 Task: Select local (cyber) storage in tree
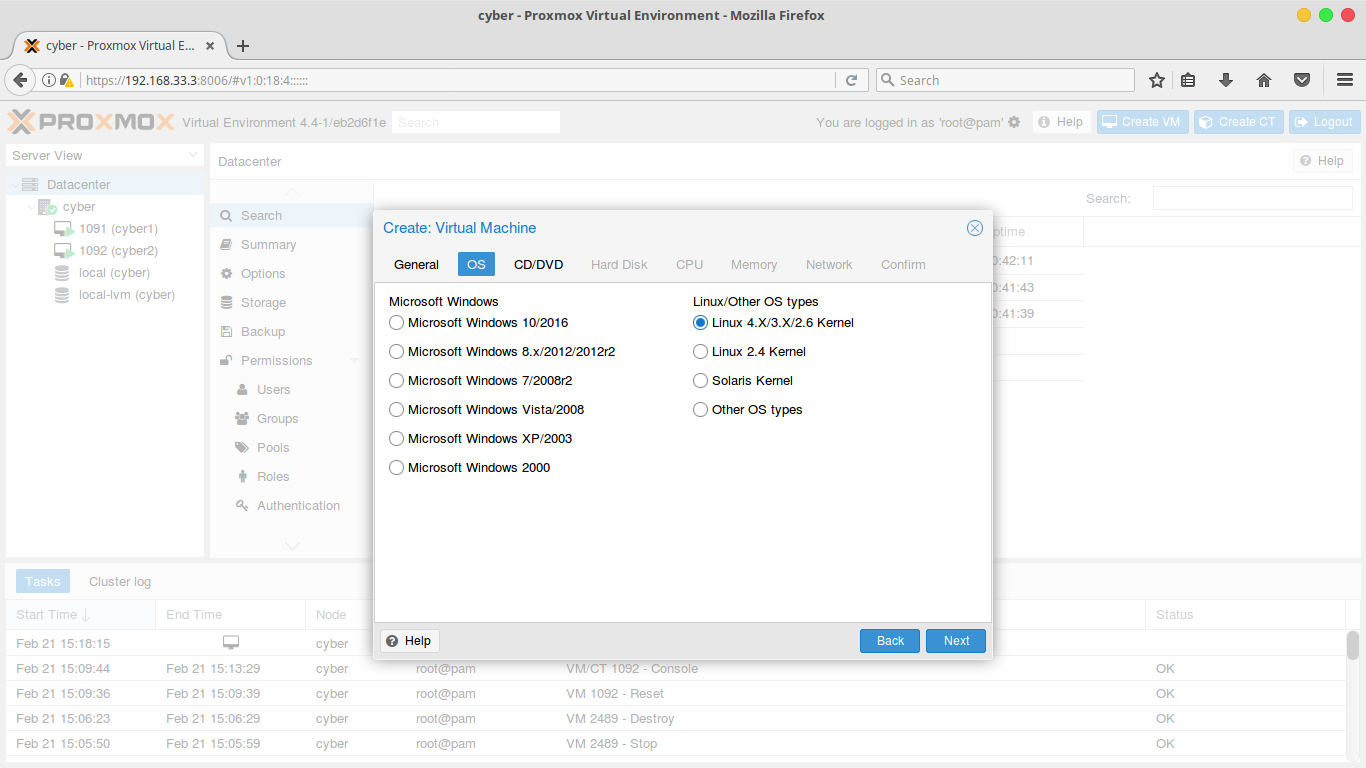coord(114,273)
